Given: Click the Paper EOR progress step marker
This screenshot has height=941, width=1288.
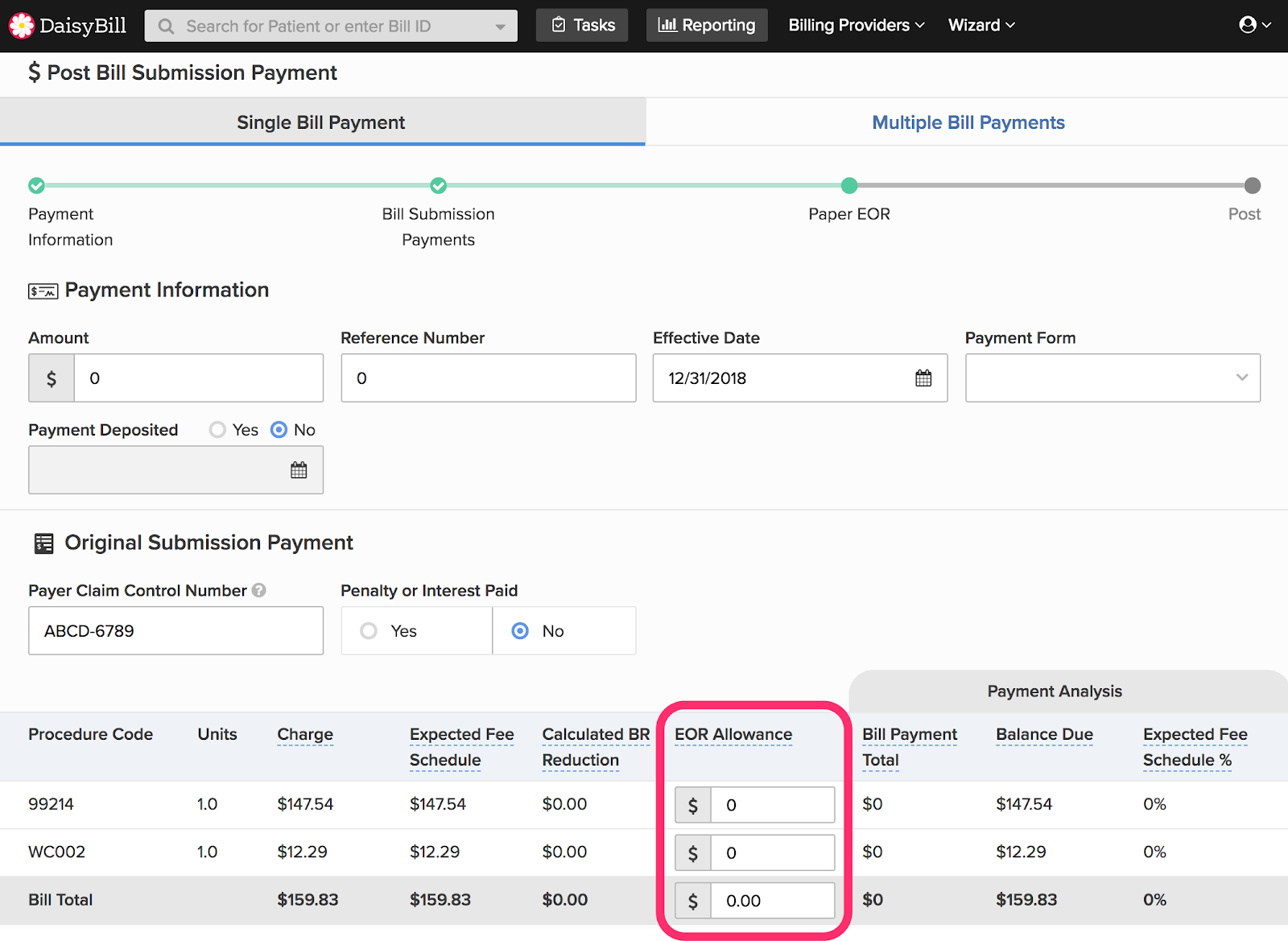Looking at the screenshot, I should pyautogui.click(x=849, y=186).
